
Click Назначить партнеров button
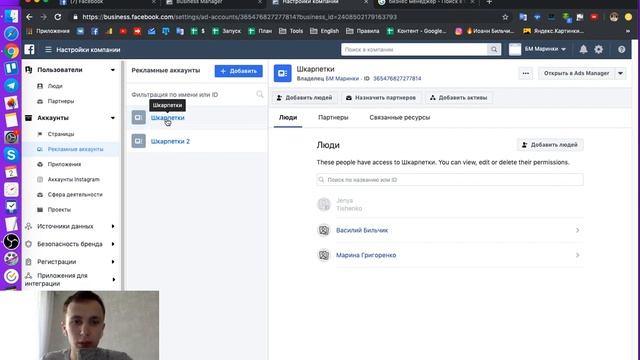coord(381,98)
